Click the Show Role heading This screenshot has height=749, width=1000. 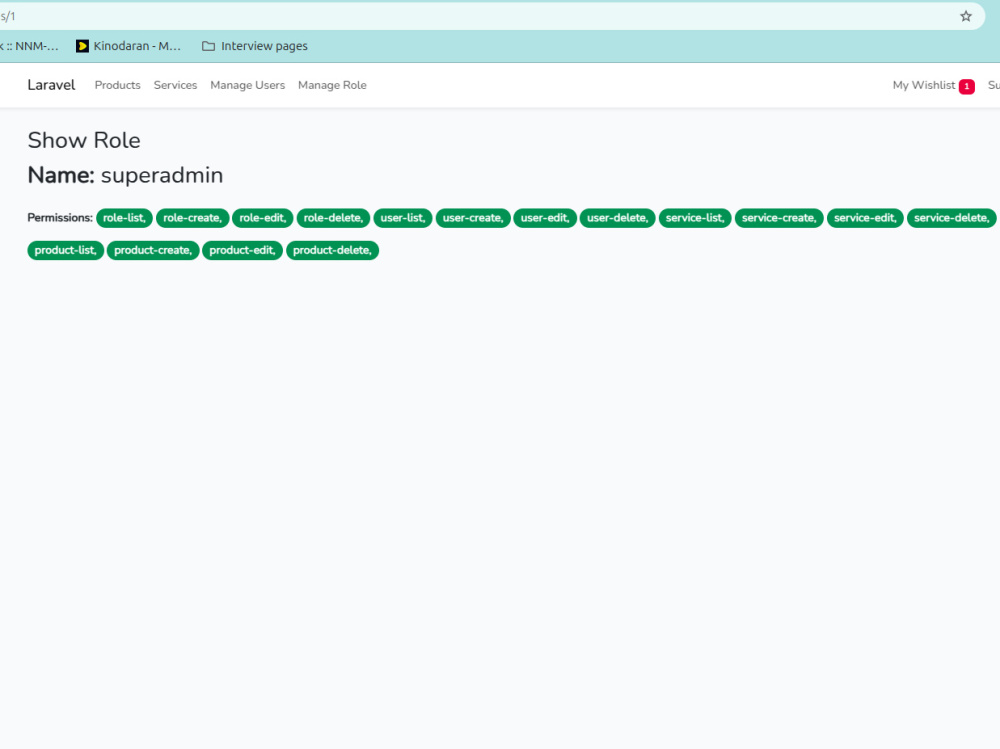click(x=84, y=140)
